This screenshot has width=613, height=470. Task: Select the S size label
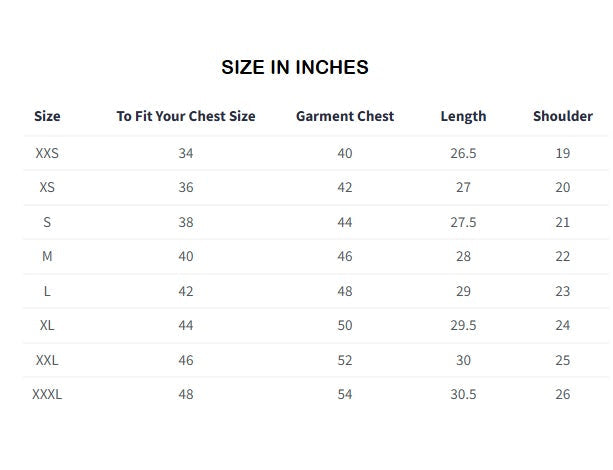coord(47,222)
